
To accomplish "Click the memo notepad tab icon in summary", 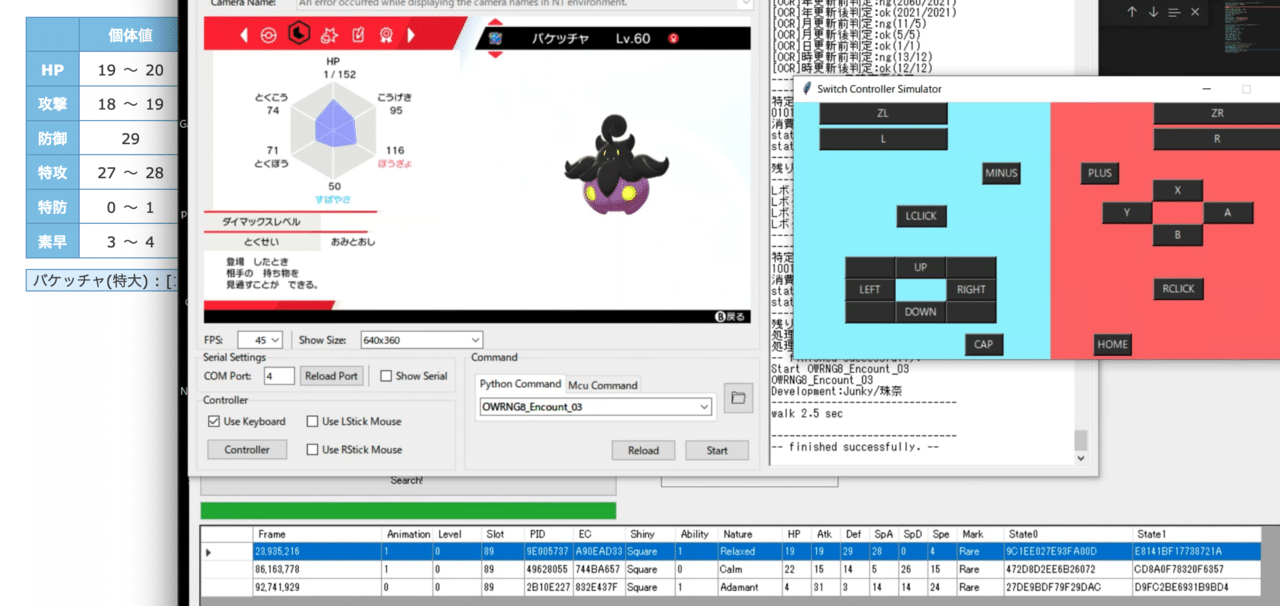I will pyautogui.click(x=358, y=36).
